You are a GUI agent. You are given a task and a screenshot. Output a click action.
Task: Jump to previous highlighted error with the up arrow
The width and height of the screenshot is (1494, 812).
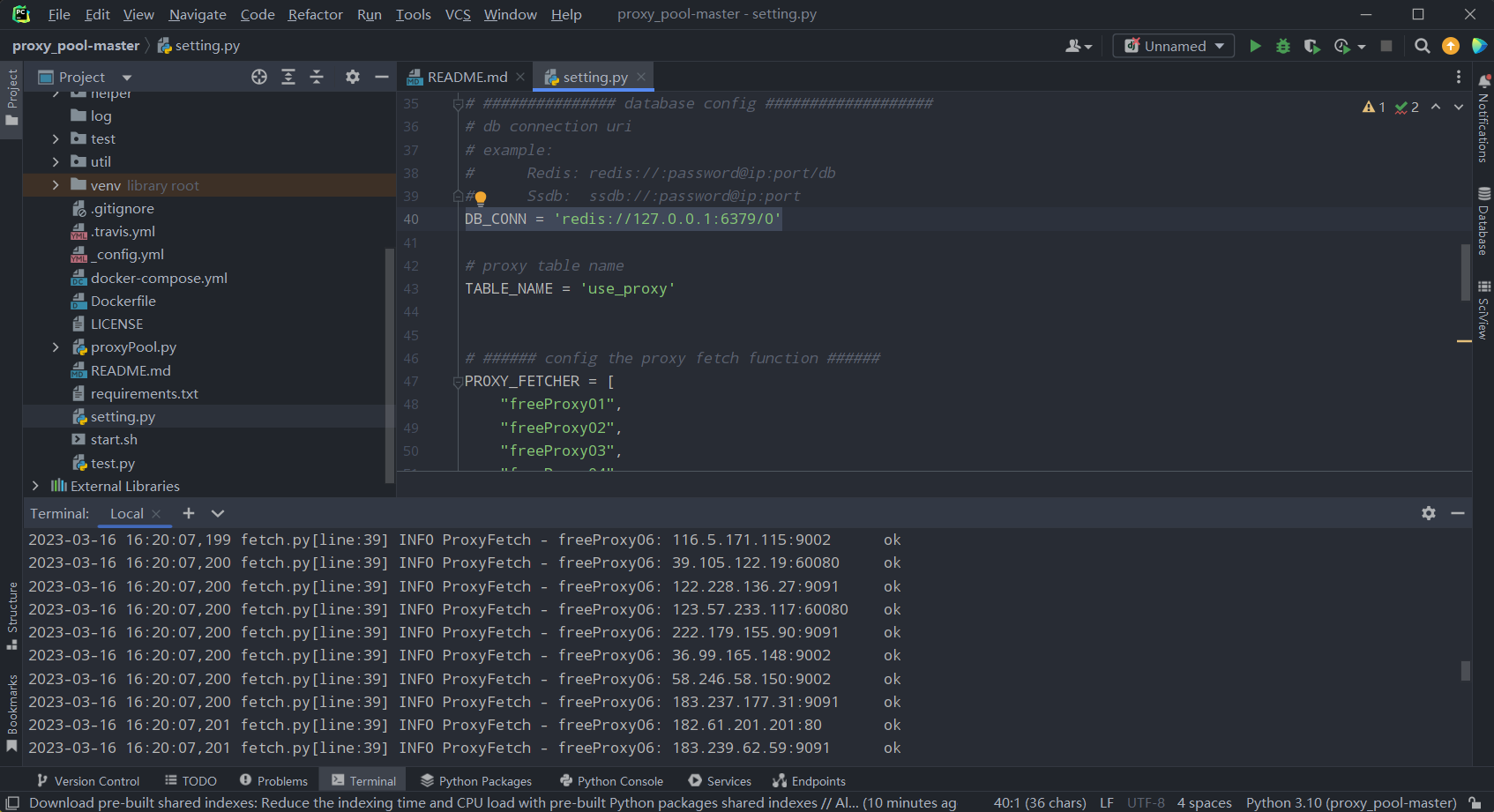point(1436,107)
